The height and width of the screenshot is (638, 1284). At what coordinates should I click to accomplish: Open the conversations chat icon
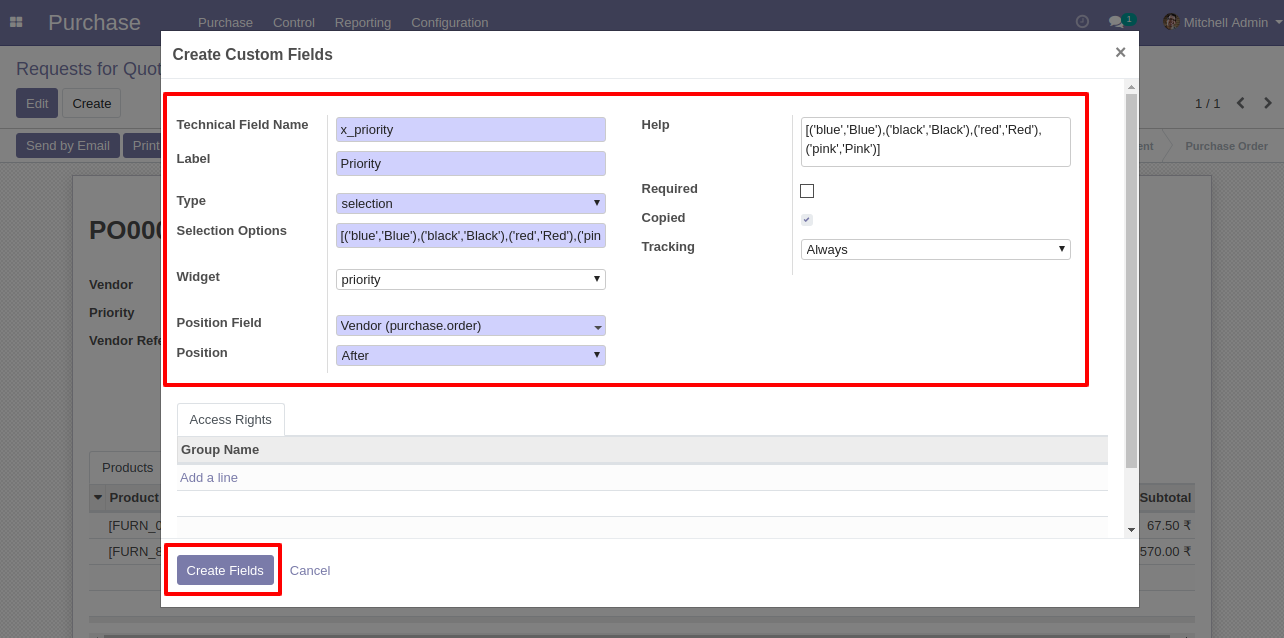1116,22
